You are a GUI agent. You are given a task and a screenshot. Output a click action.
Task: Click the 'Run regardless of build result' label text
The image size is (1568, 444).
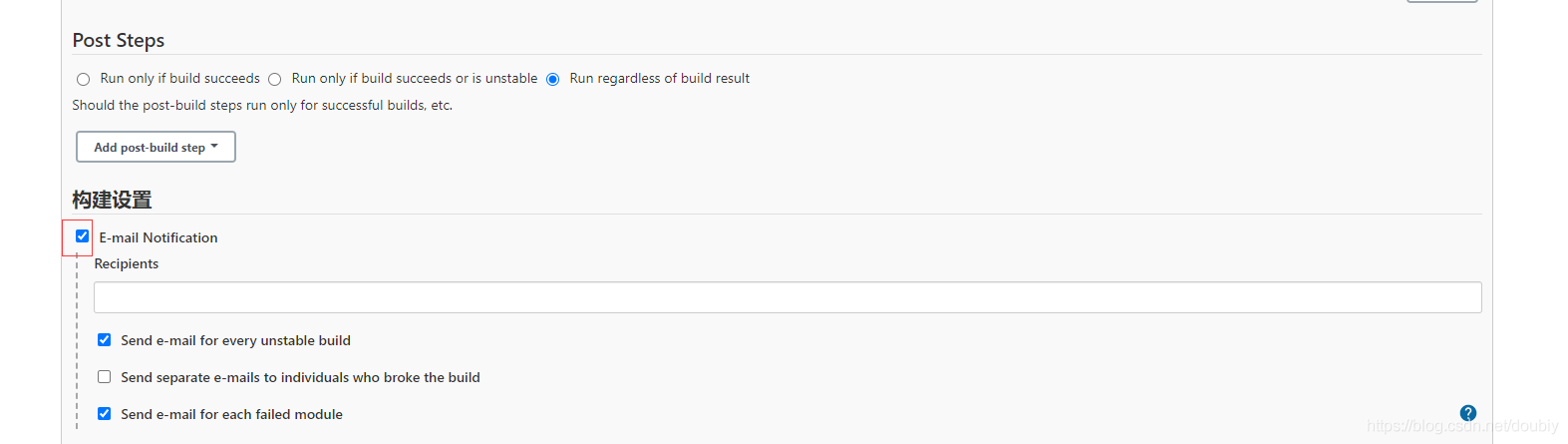659,79
